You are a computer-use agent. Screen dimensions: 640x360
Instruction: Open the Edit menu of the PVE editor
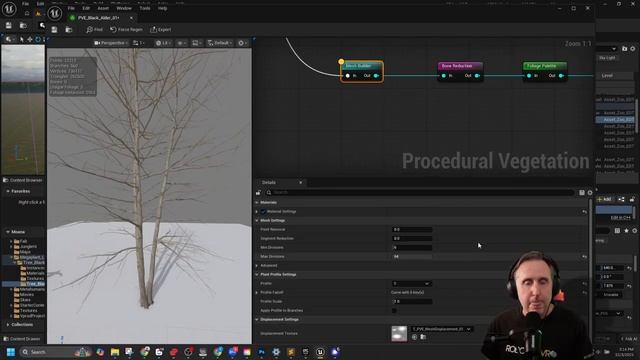(86, 8)
